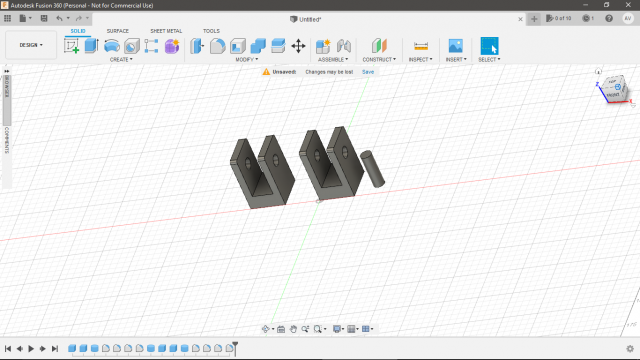Open the COMMENTS side panel
The image size is (640, 360).
(x=7, y=140)
